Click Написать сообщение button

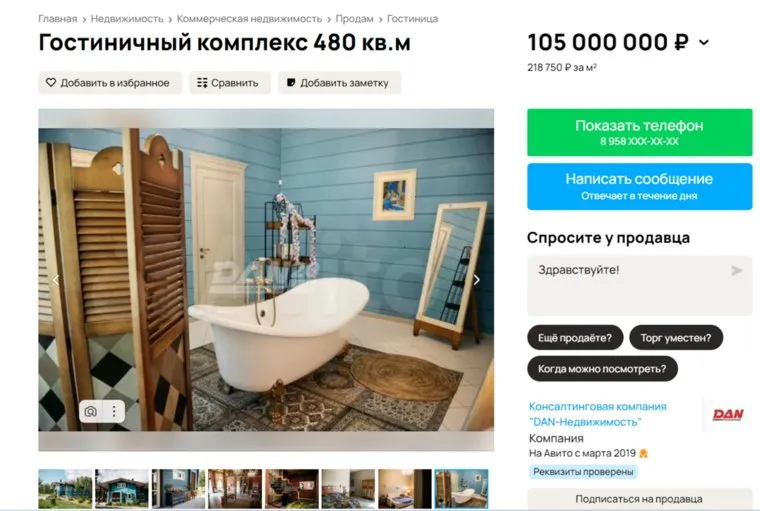click(639, 187)
